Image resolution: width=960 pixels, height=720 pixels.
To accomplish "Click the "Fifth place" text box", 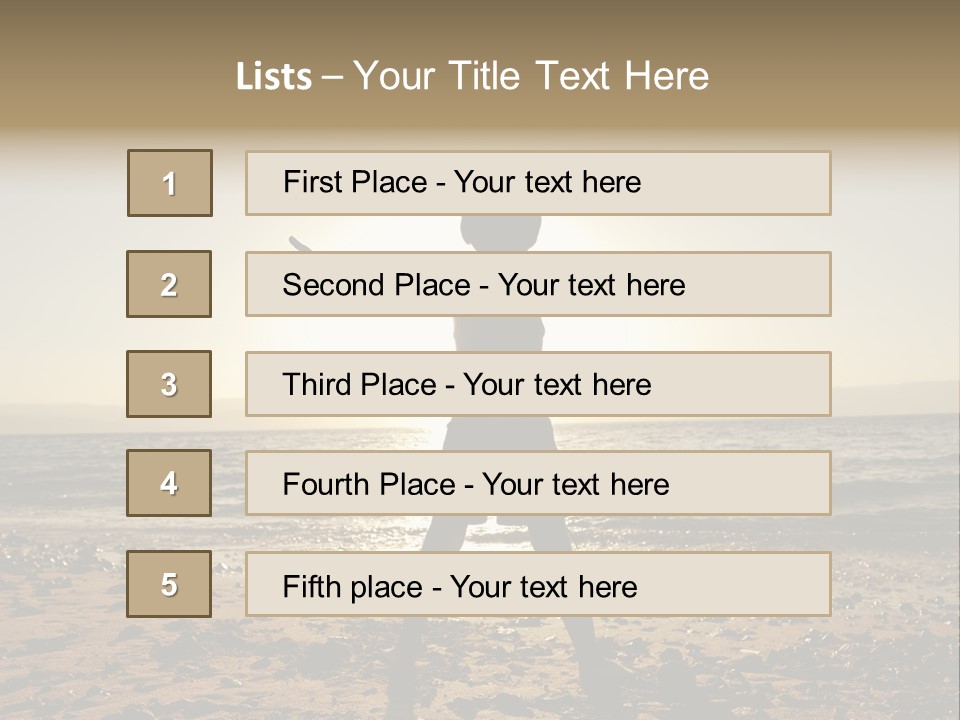I will tap(538, 584).
